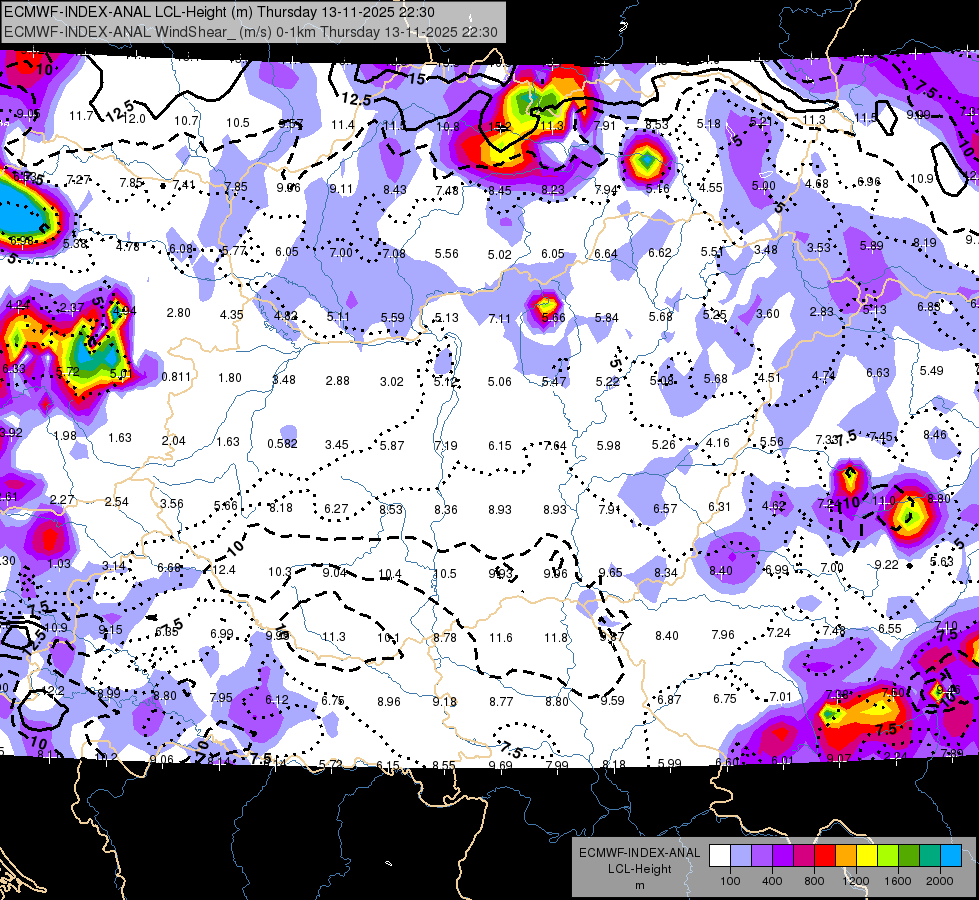Click the wind shear value "2.80"
Screen dimensions: 979x900
tap(178, 312)
